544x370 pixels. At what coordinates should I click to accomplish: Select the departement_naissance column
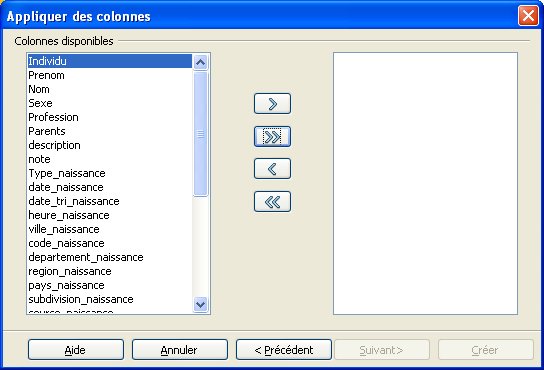[x=110, y=257]
